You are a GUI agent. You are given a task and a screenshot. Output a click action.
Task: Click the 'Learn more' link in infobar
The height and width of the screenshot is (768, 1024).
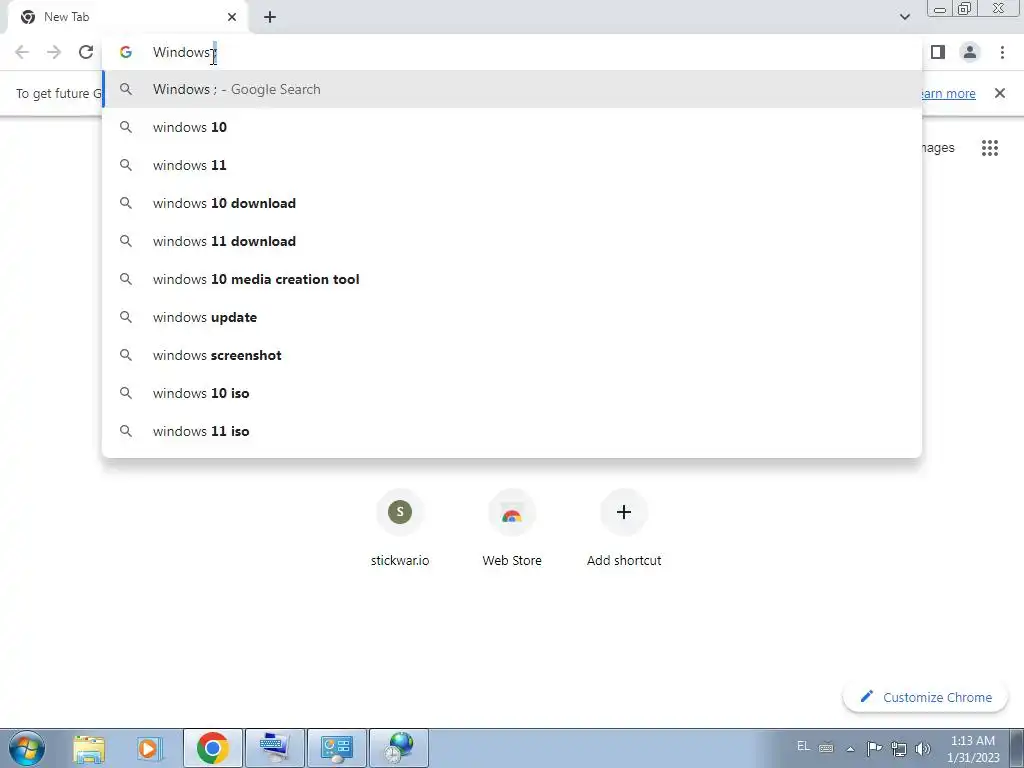pyautogui.click(x=948, y=93)
